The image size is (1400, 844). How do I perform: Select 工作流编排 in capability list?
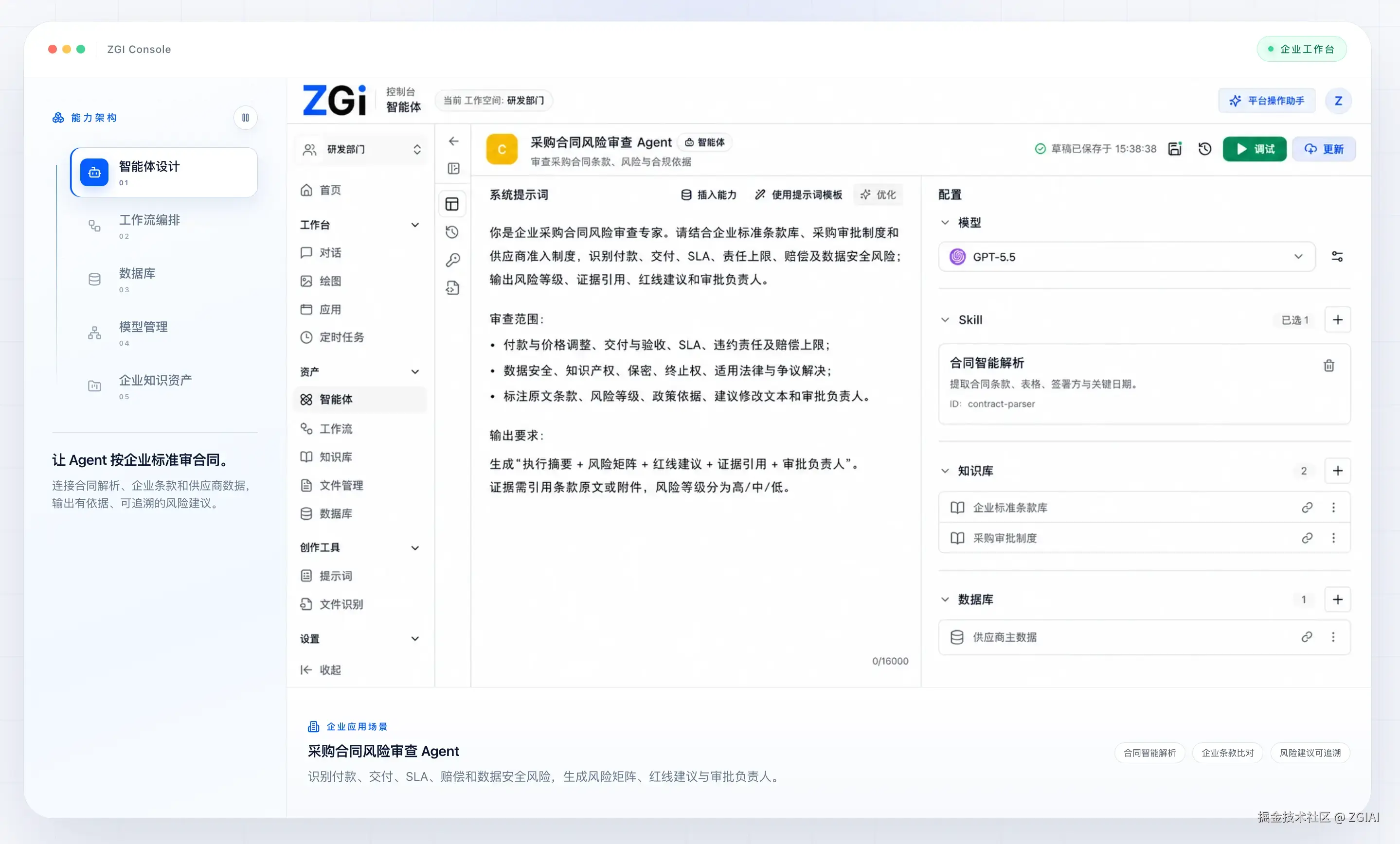tap(163, 226)
